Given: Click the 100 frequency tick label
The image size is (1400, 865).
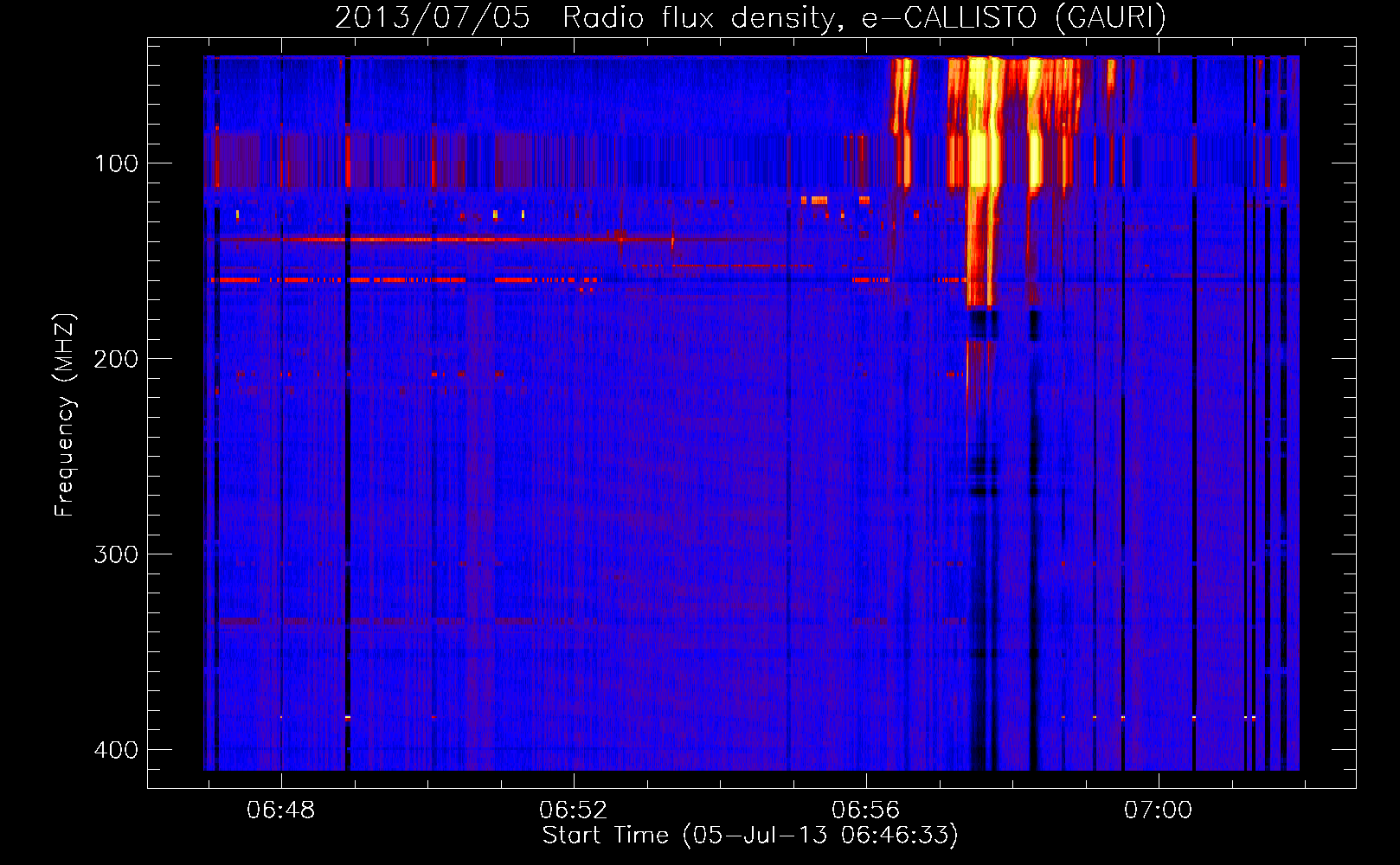Looking at the screenshot, I should click(116, 163).
